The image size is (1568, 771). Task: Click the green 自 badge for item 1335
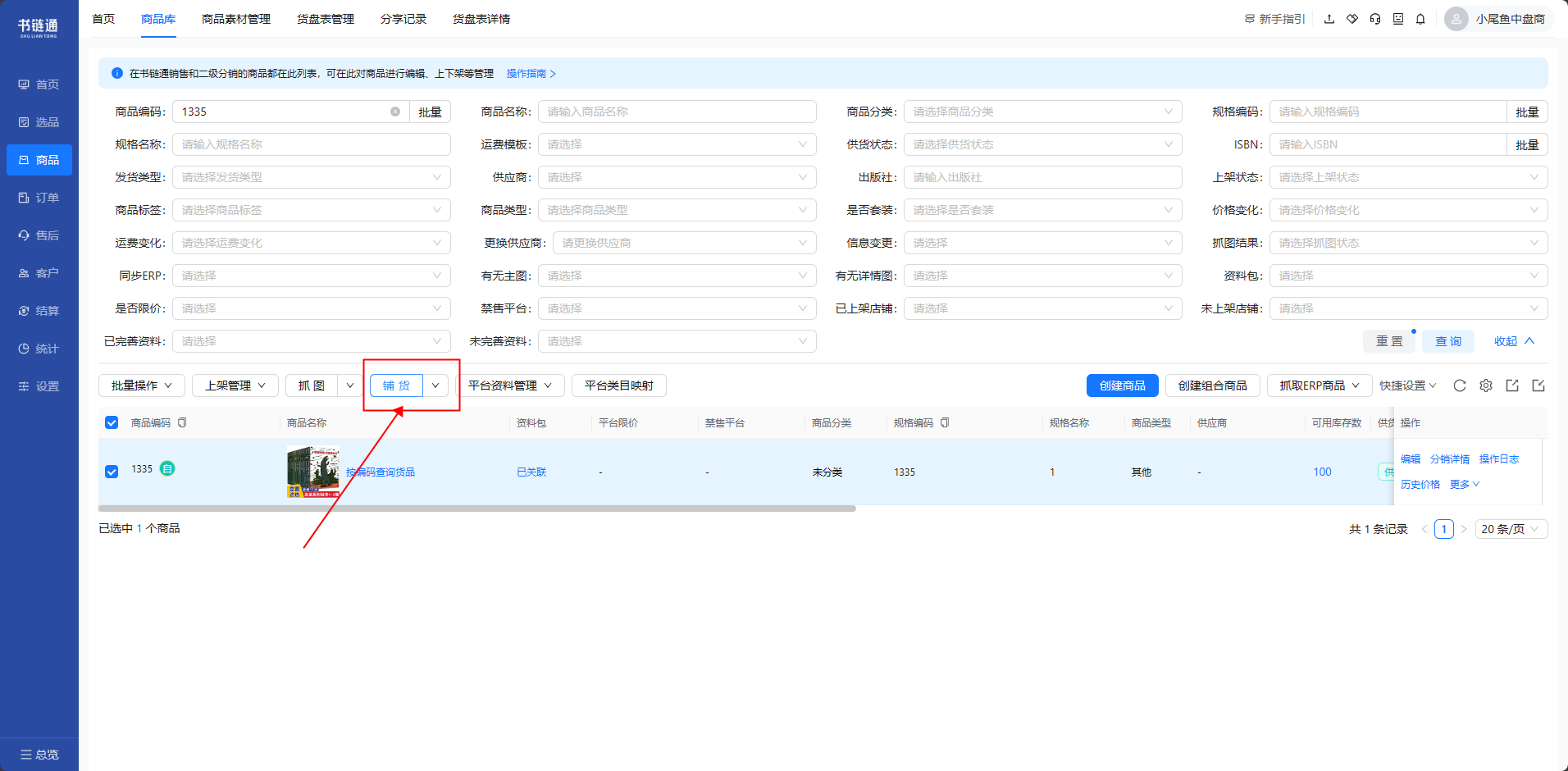click(x=167, y=468)
